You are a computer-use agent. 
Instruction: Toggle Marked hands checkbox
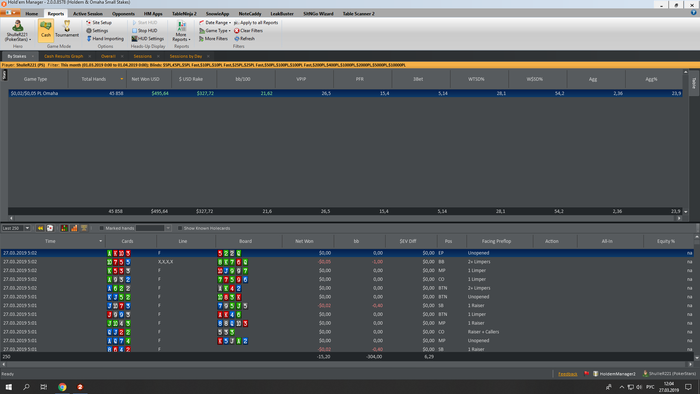click(101, 228)
